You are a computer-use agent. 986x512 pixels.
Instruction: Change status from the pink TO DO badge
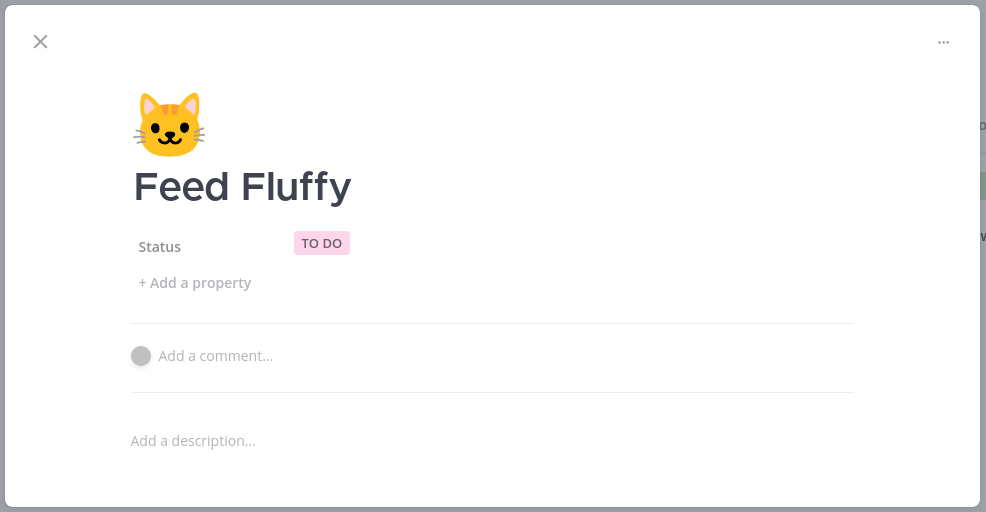click(x=322, y=243)
